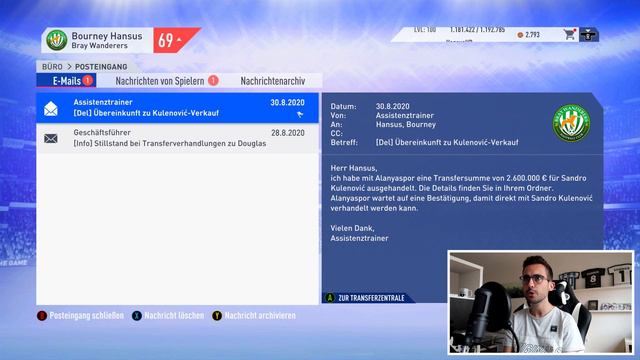Click the opened envelope icon on Assistenztrainer email
Screen dimensions: 640x360
coord(51,109)
